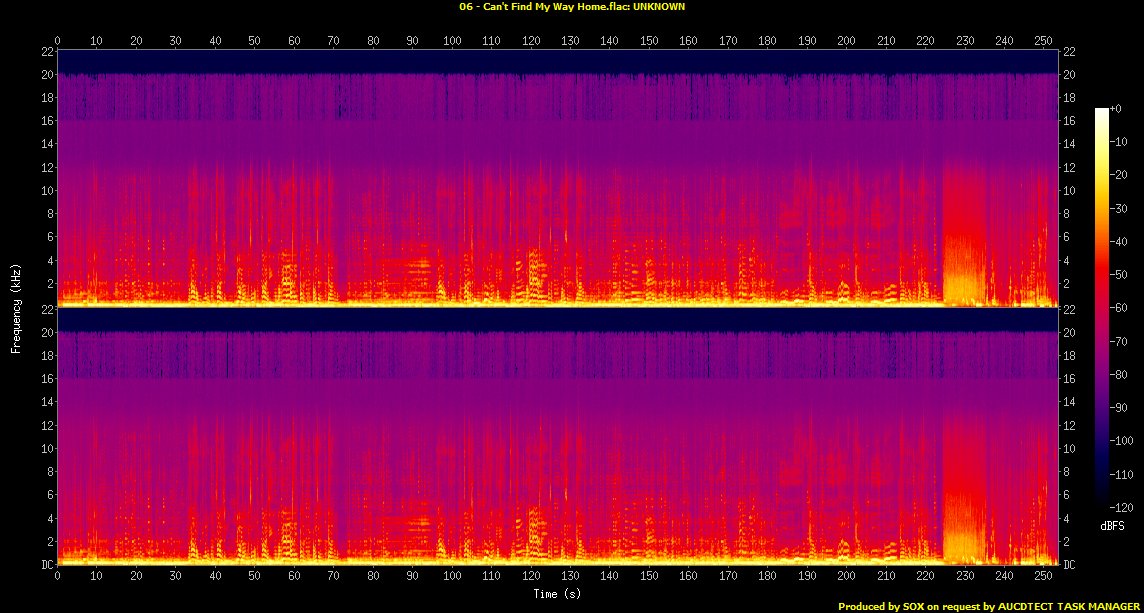Click the 230 tick on the bottom time axis
This screenshot has height=613, width=1144.
[965, 578]
